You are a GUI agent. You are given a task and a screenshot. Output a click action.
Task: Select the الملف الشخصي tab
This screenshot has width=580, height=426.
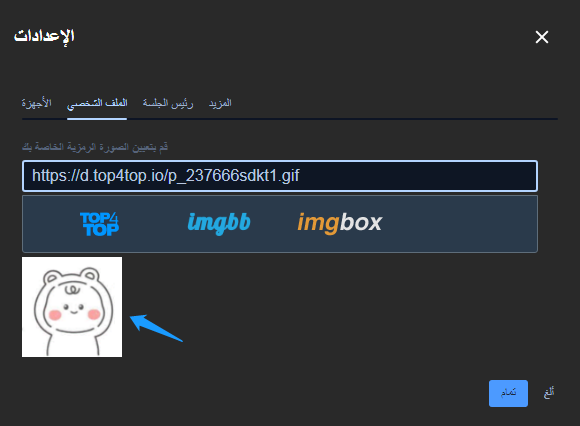pos(97,103)
